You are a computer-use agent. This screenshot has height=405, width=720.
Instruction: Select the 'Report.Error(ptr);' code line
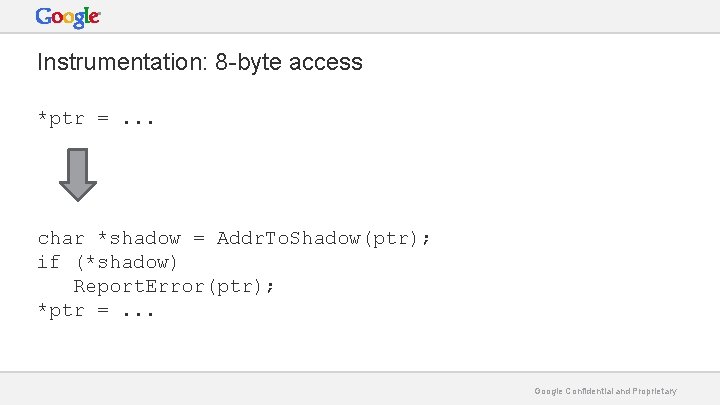click(174, 286)
